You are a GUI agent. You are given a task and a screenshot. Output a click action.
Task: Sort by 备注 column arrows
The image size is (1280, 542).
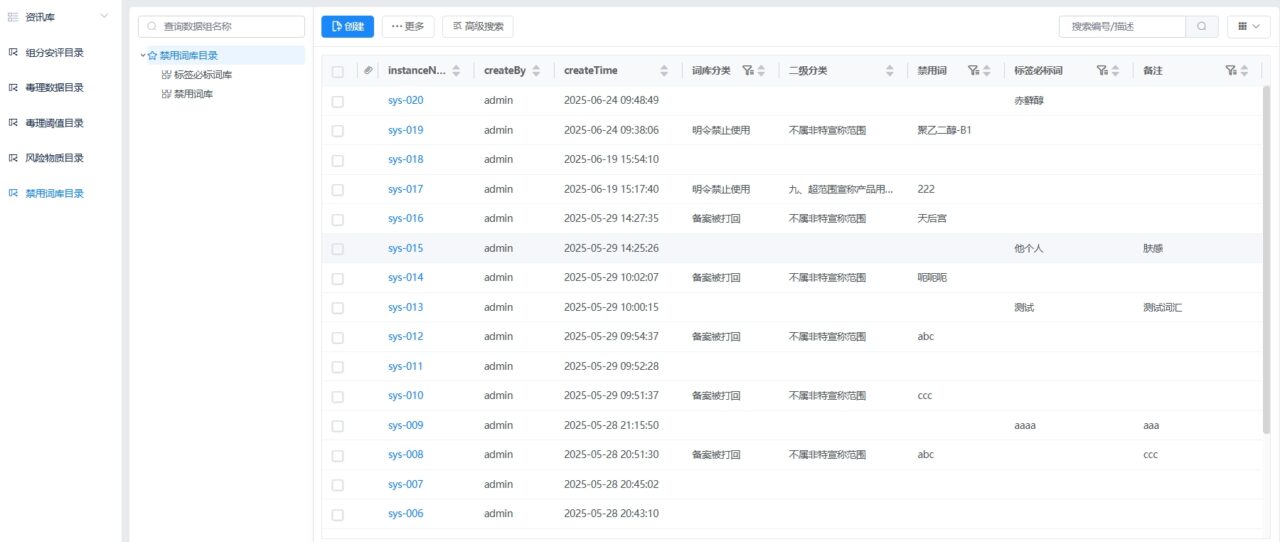coord(1245,71)
